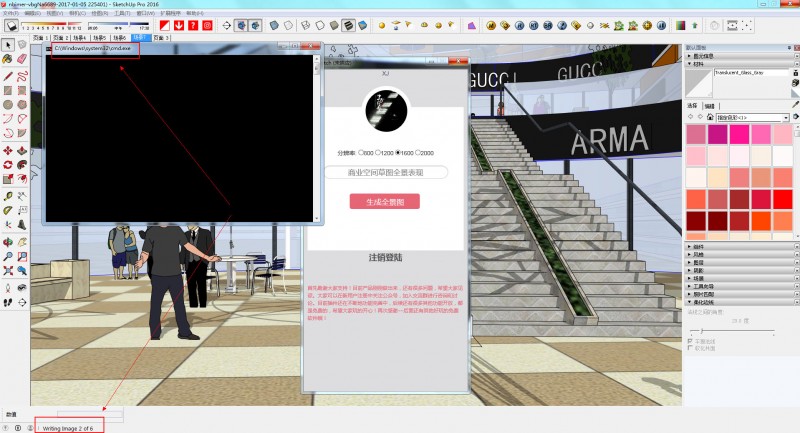Screen dimensions: 800x433
Task: Switch to the 场景5 scene tab
Action: point(99,38)
